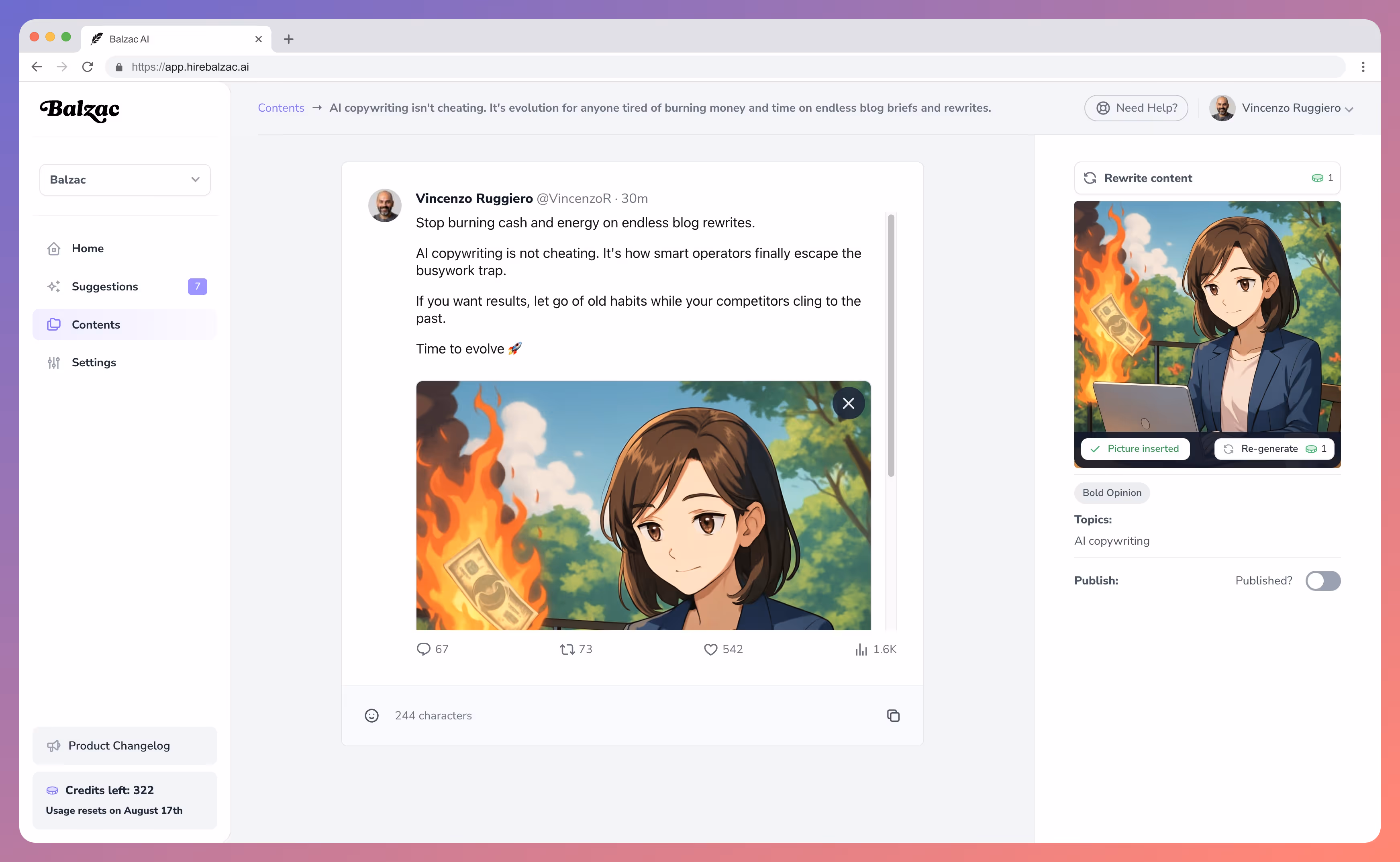Image resolution: width=1400 pixels, height=862 pixels.
Task: Open the emoji picker icon
Action: click(x=371, y=715)
